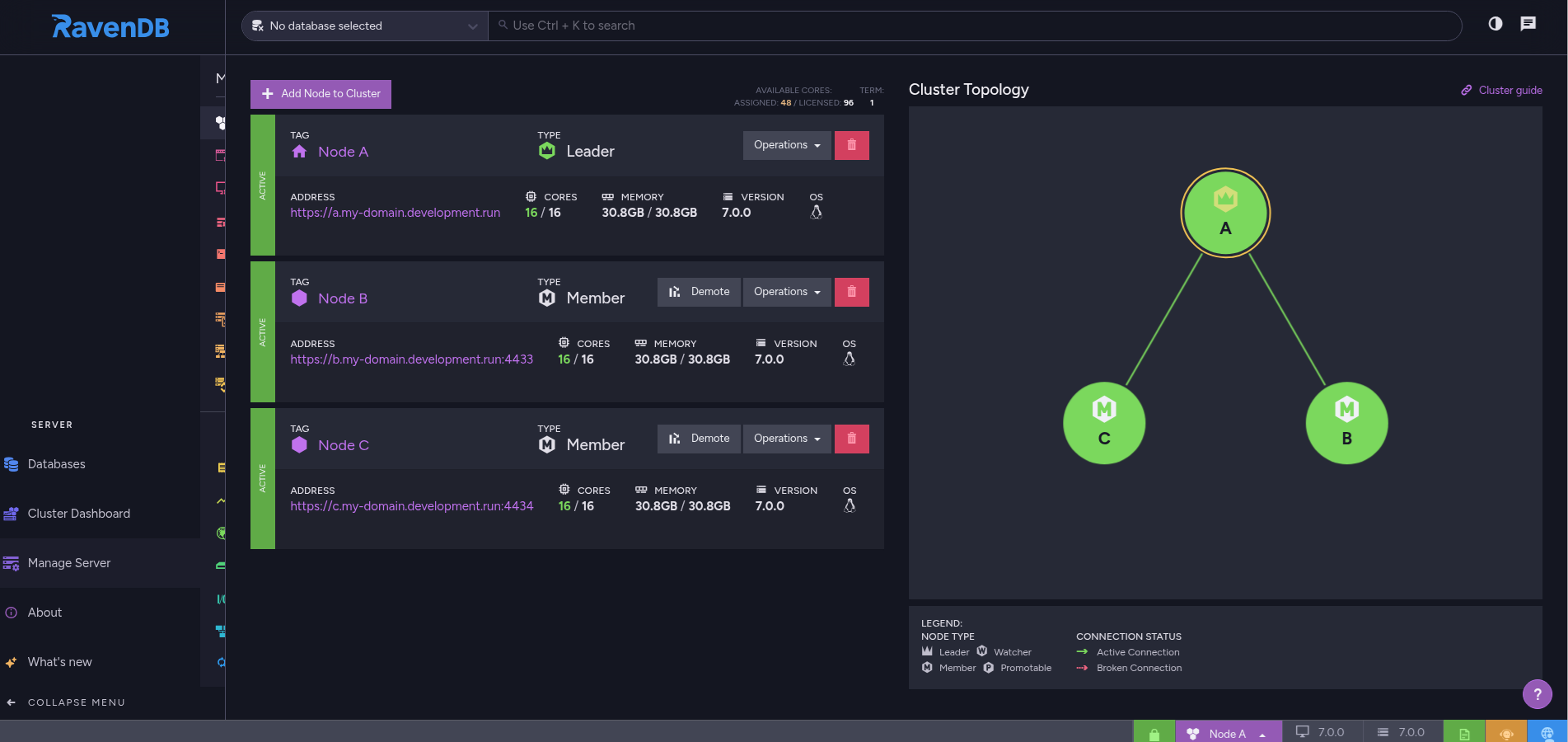1568x742 pixels.
Task: Click the Linux OS icon for Node B
Action: [850, 359]
